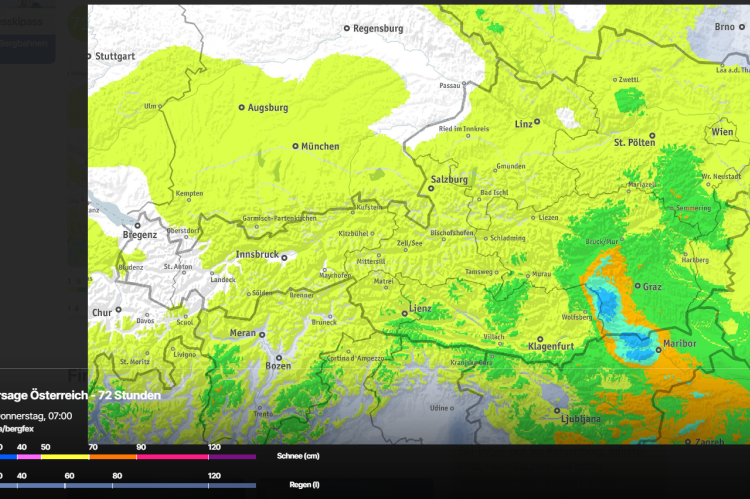Select the Innsbruck city dot on map

[x=284, y=257]
